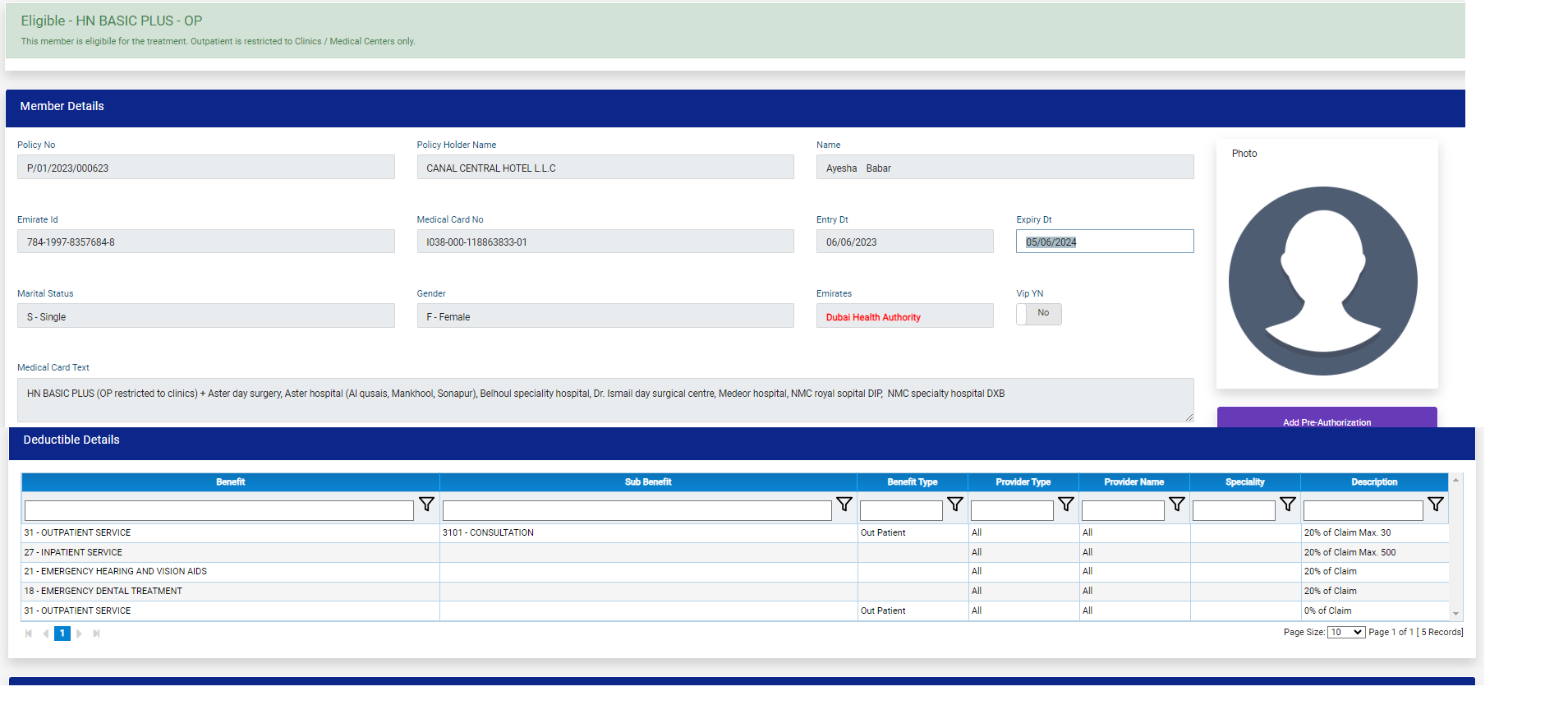Go to the first page arrow icon
1568x705 pixels.
coord(29,634)
